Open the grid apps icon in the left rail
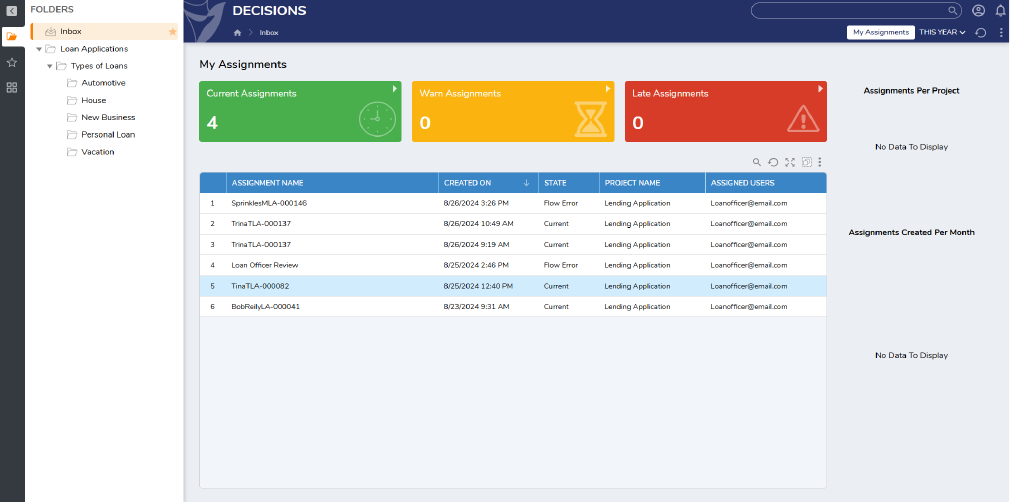Screen dimensions: 1010x502 12,88
